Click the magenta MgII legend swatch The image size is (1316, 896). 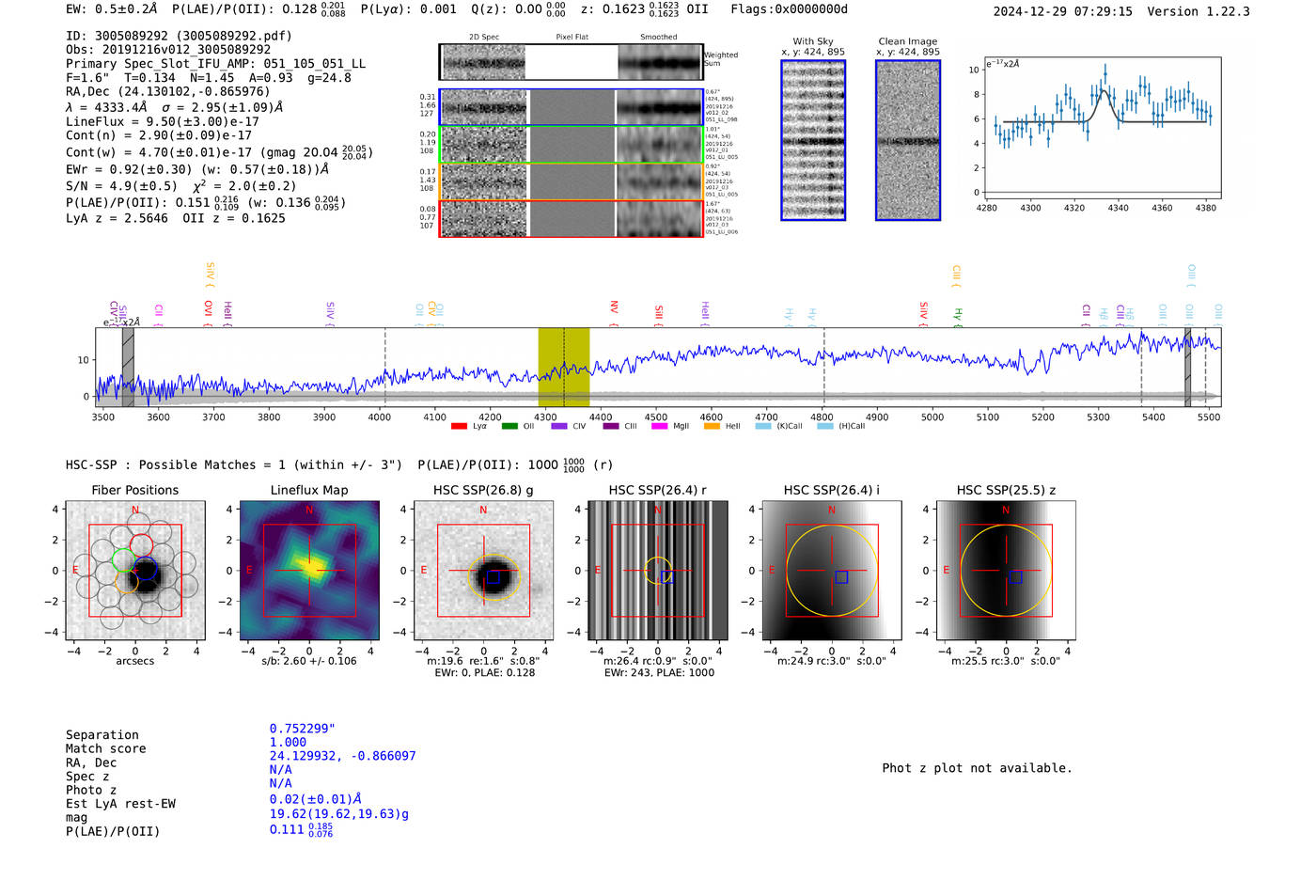[x=660, y=426]
